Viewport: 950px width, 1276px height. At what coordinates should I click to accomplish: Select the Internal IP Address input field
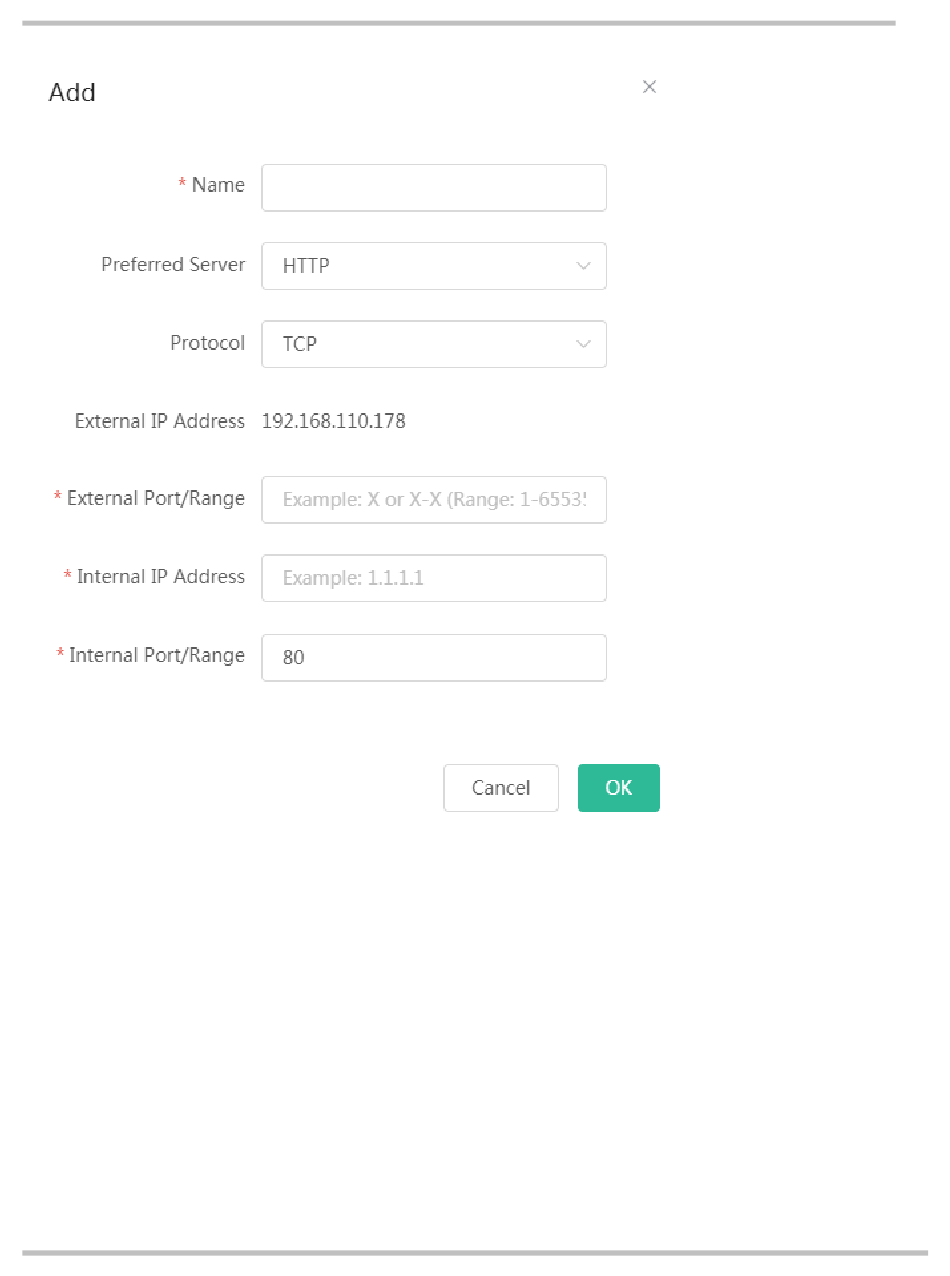coord(434,578)
